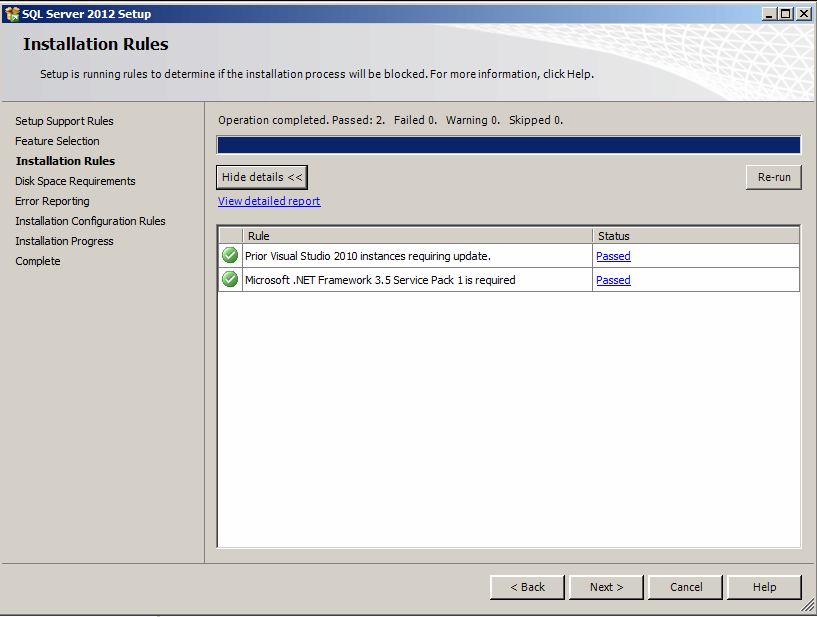Select Disk Space Requirements step
This screenshot has width=817, height=617.
[x=75, y=181]
